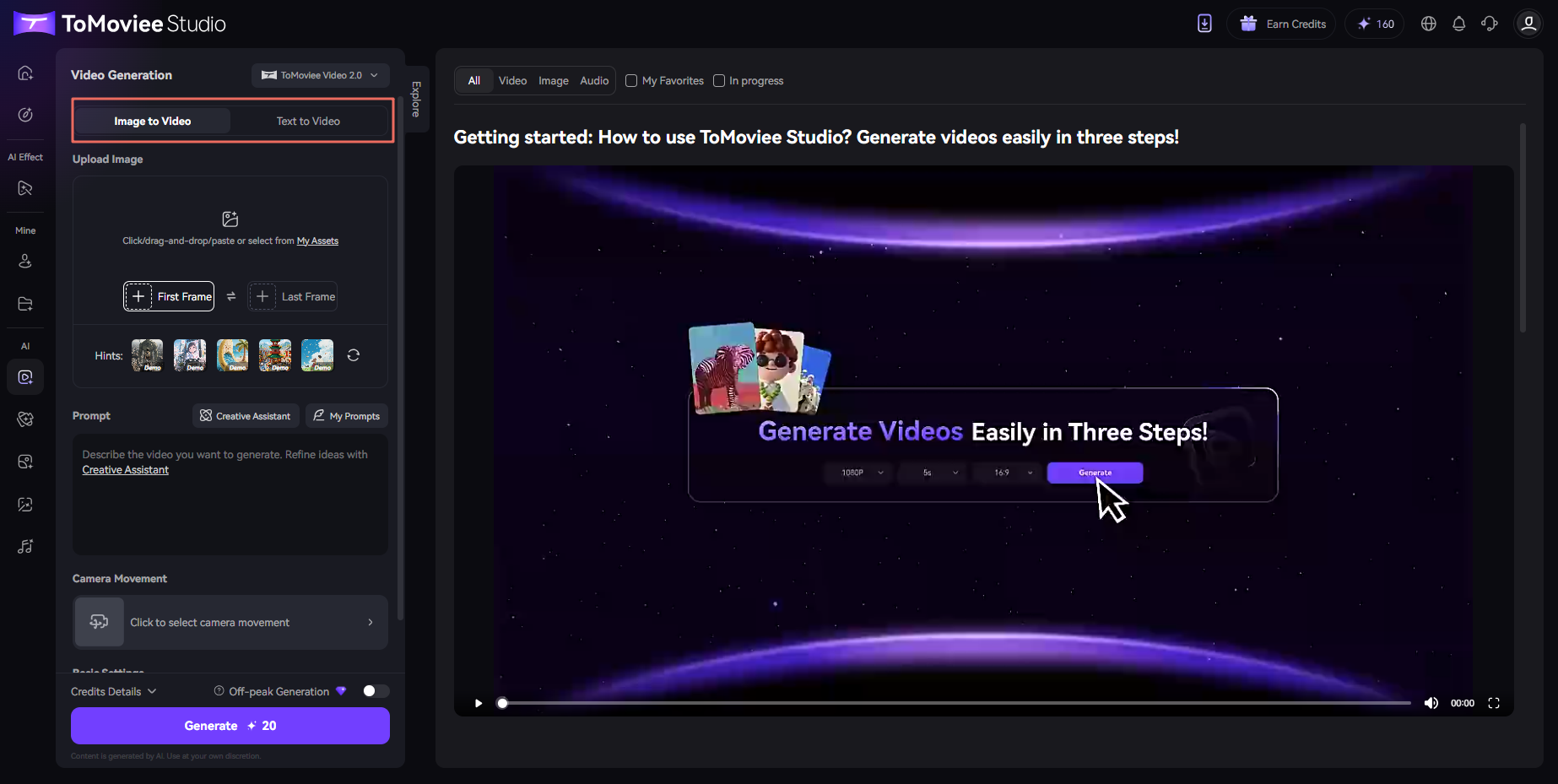This screenshot has width=1558, height=784.
Task: Select the Audio filter tab
Action: point(594,80)
